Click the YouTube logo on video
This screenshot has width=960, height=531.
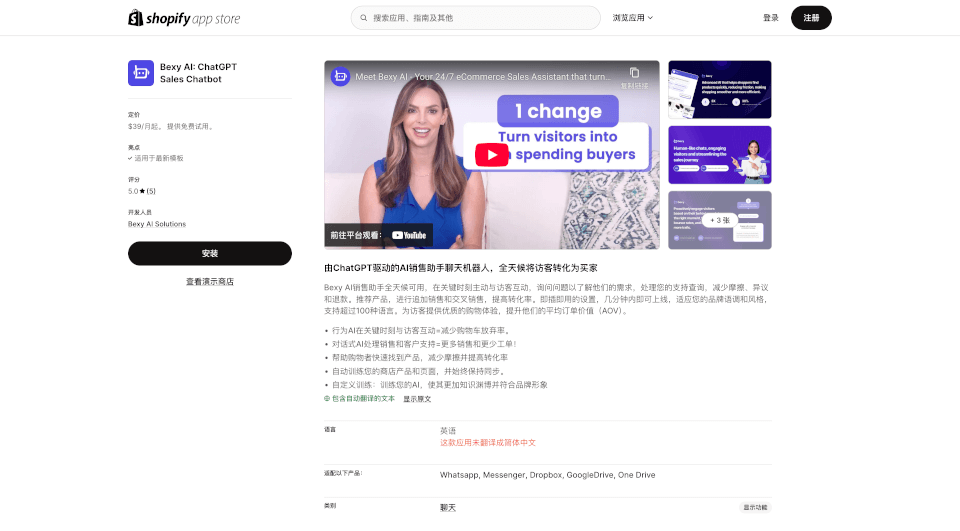click(409, 235)
